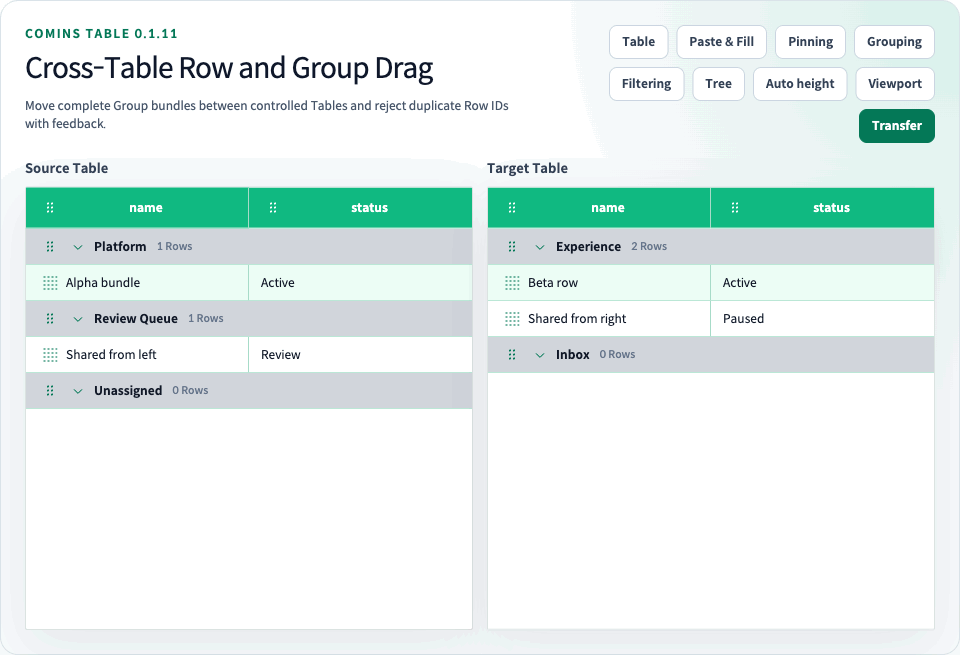Screen dimensions: 960x655
Task: Click the Inbox group drag handle
Action: pos(512,354)
